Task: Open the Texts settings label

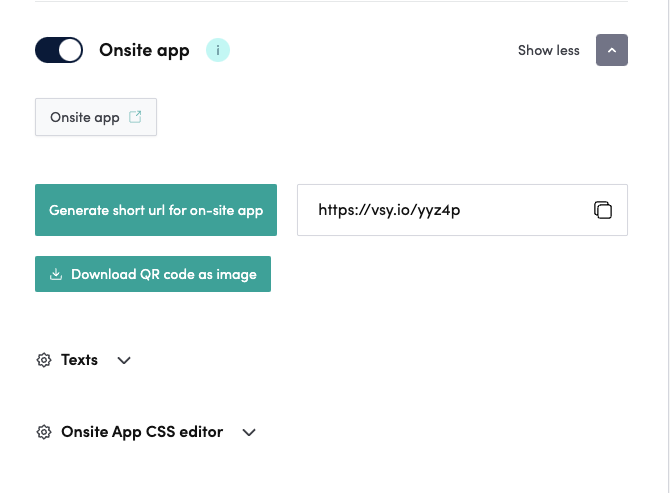Action: 79,360
